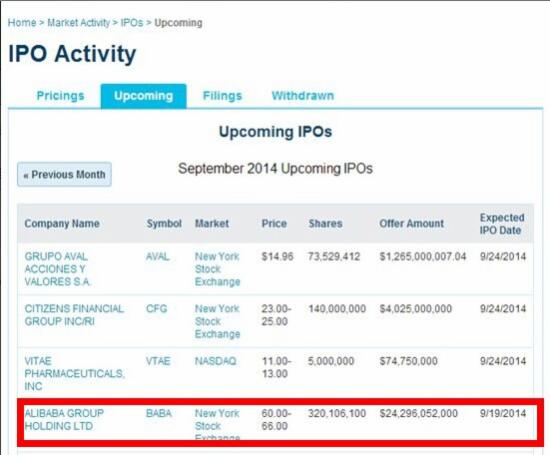
Task: Select the 140,000,000 shares value
Action: (x=337, y=309)
